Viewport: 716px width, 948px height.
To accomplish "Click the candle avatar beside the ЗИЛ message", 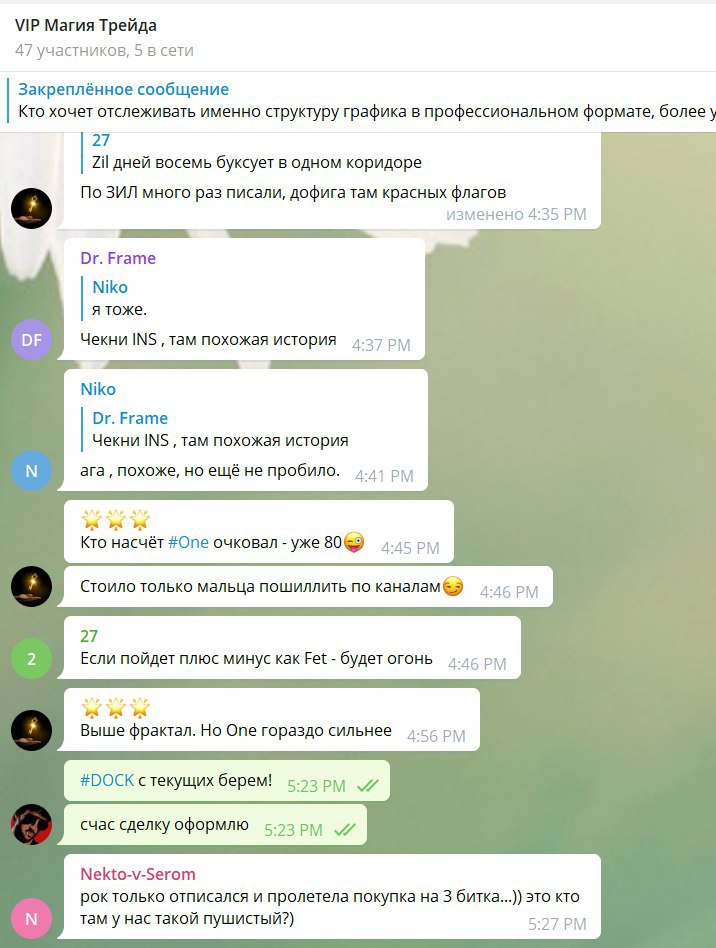I will (31, 208).
